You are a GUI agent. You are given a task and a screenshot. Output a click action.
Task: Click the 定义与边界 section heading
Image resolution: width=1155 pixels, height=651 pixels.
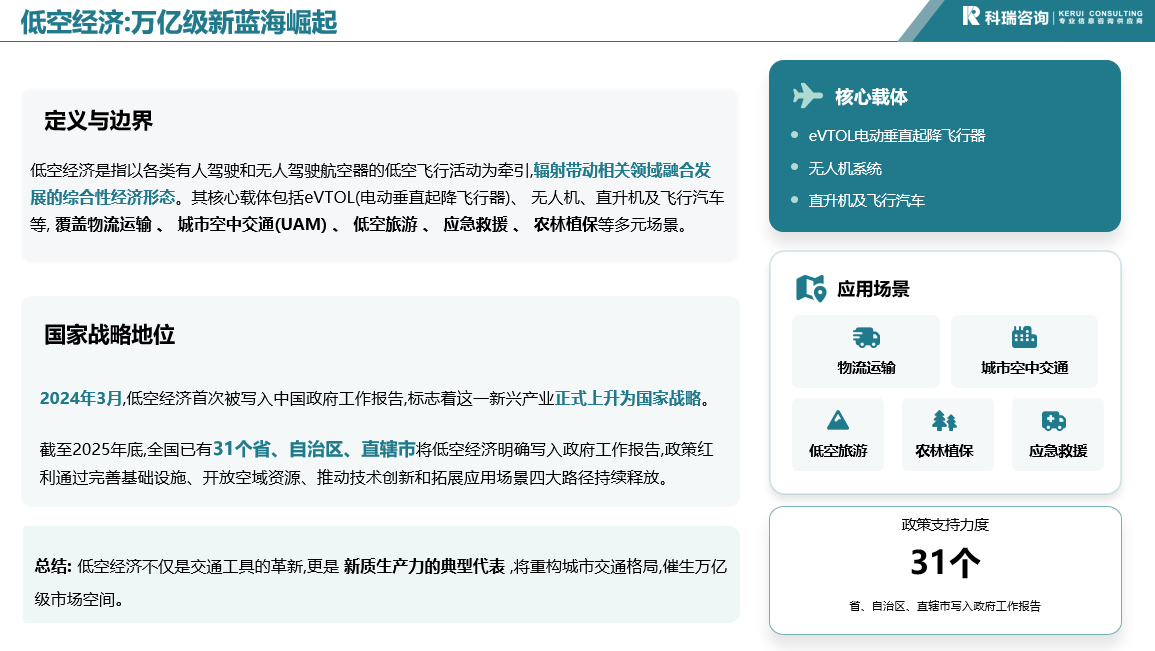[x=98, y=121]
